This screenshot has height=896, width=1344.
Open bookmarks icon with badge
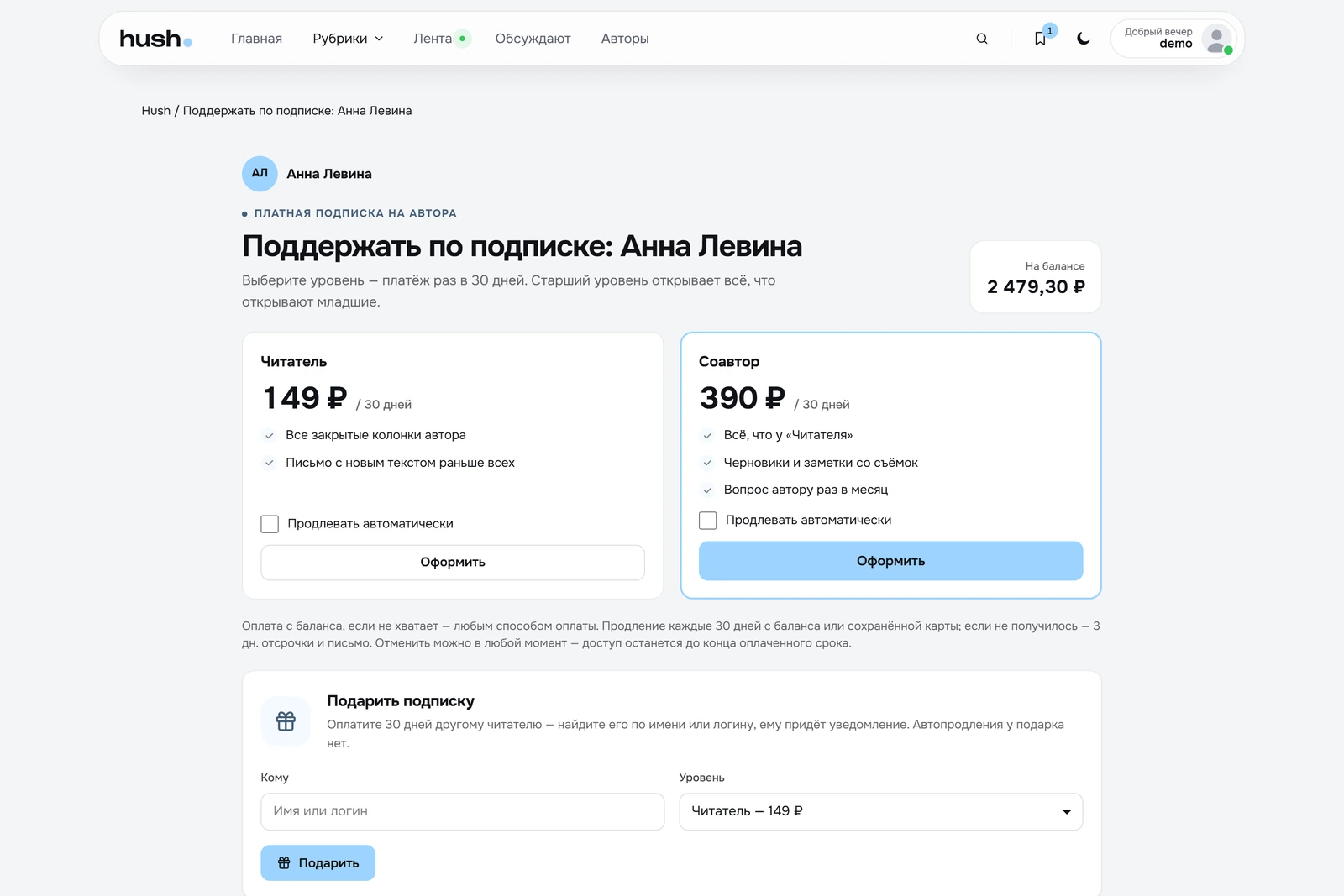(1041, 39)
